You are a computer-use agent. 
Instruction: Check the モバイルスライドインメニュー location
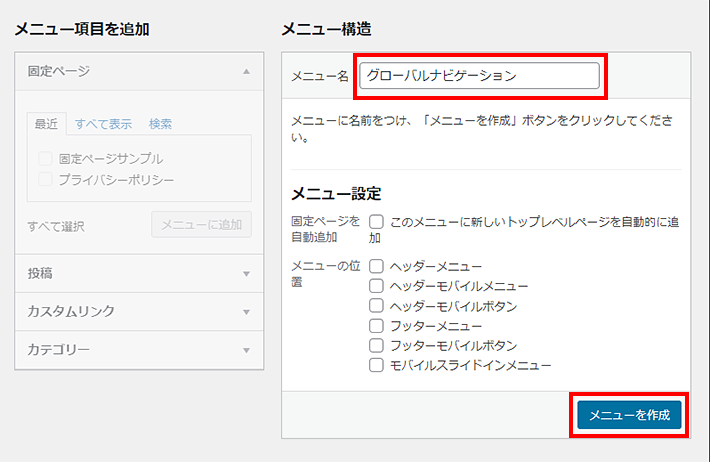click(376, 365)
